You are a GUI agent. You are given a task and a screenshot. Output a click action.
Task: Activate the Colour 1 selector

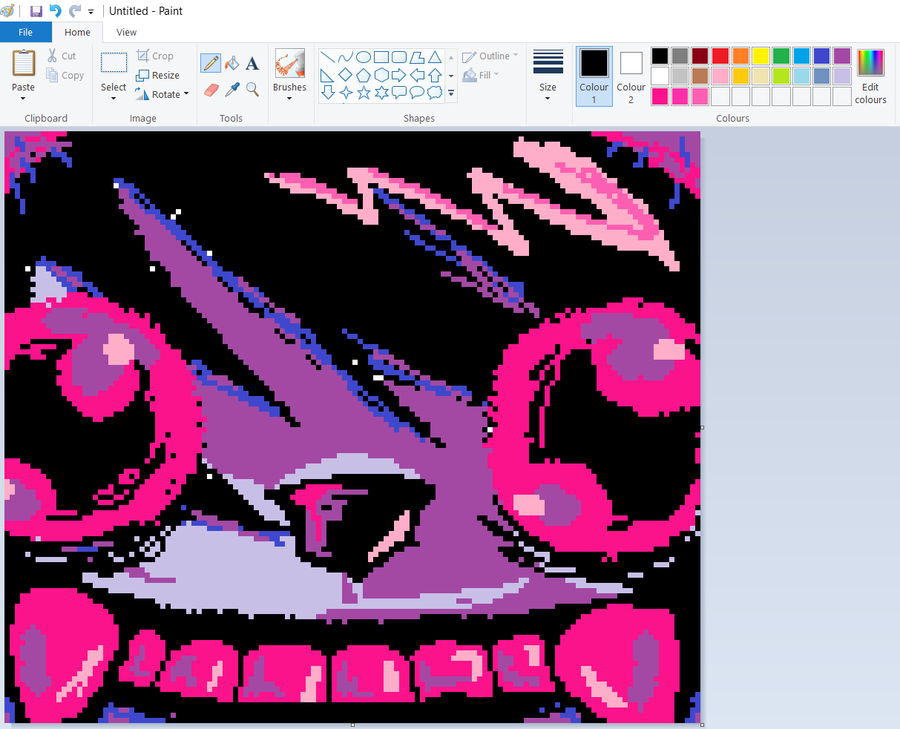tap(593, 76)
